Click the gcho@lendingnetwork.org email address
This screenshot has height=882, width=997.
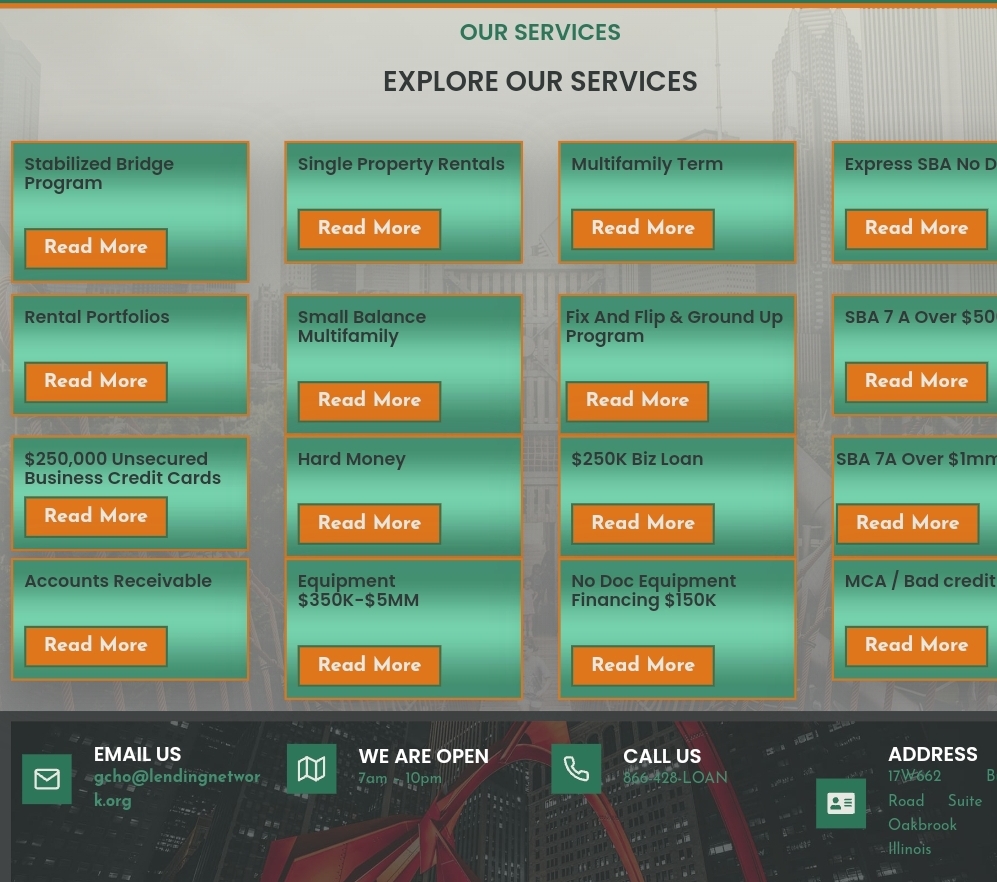(176, 789)
